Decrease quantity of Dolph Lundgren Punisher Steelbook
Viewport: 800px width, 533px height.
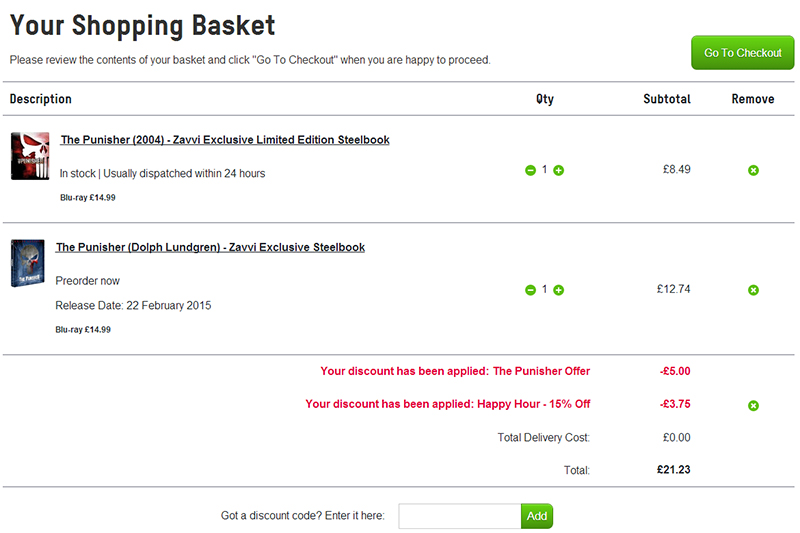pos(531,290)
